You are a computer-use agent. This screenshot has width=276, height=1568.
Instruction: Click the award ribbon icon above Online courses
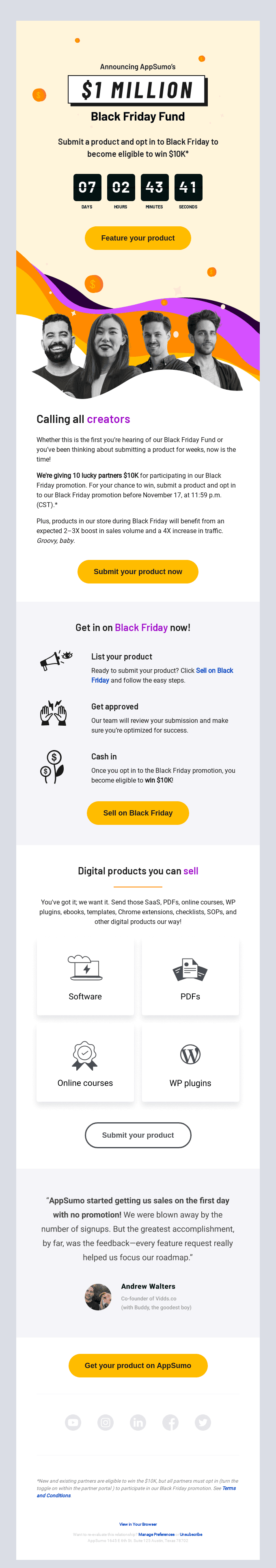coord(84,1055)
